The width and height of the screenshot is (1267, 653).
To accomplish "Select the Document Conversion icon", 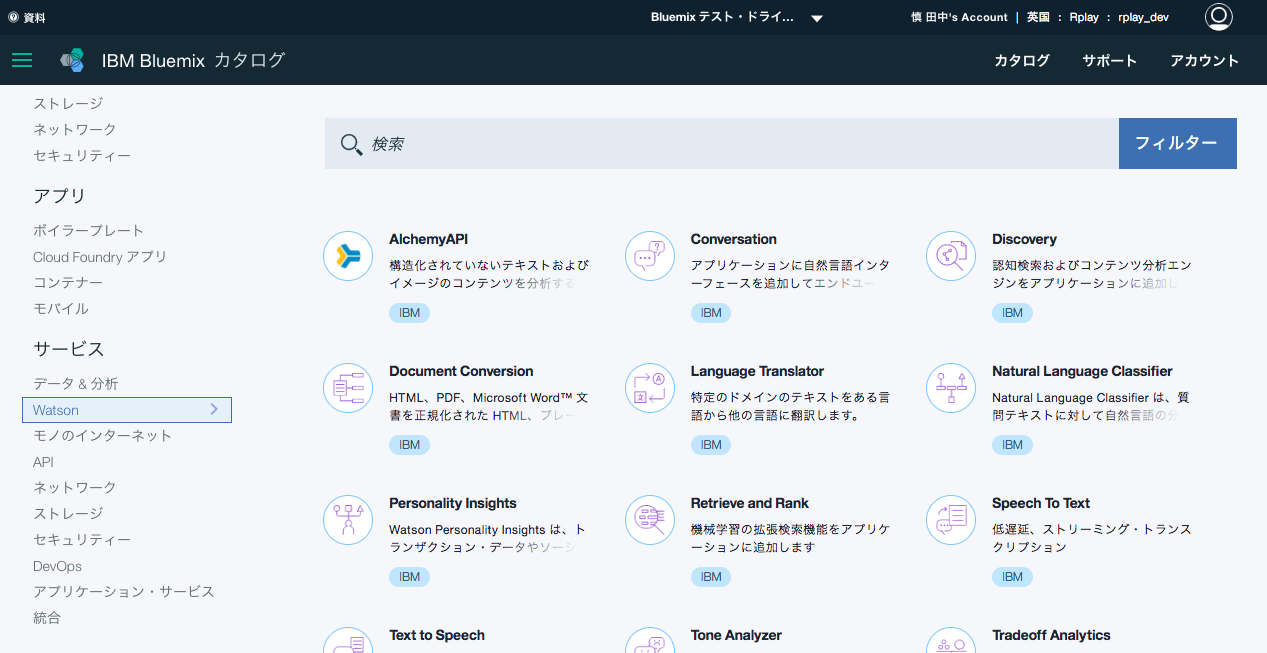I will tap(348, 388).
